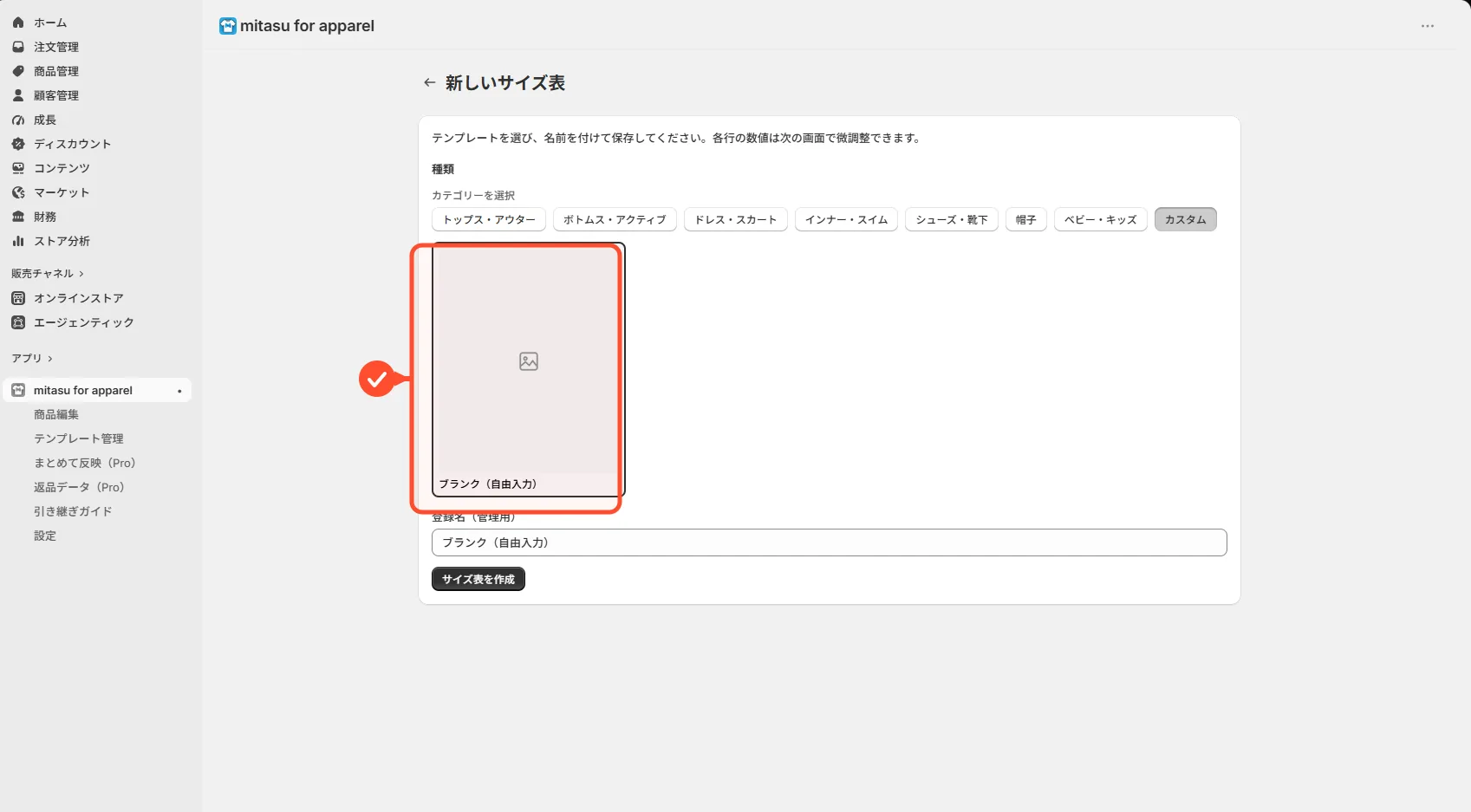Open テンプレート管理 in app submenu
This screenshot has height=812, width=1471.
point(79,438)
